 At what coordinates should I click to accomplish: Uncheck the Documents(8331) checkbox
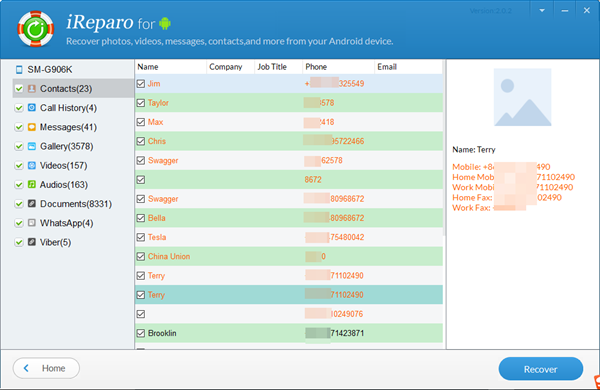click(x=19, y=204)
